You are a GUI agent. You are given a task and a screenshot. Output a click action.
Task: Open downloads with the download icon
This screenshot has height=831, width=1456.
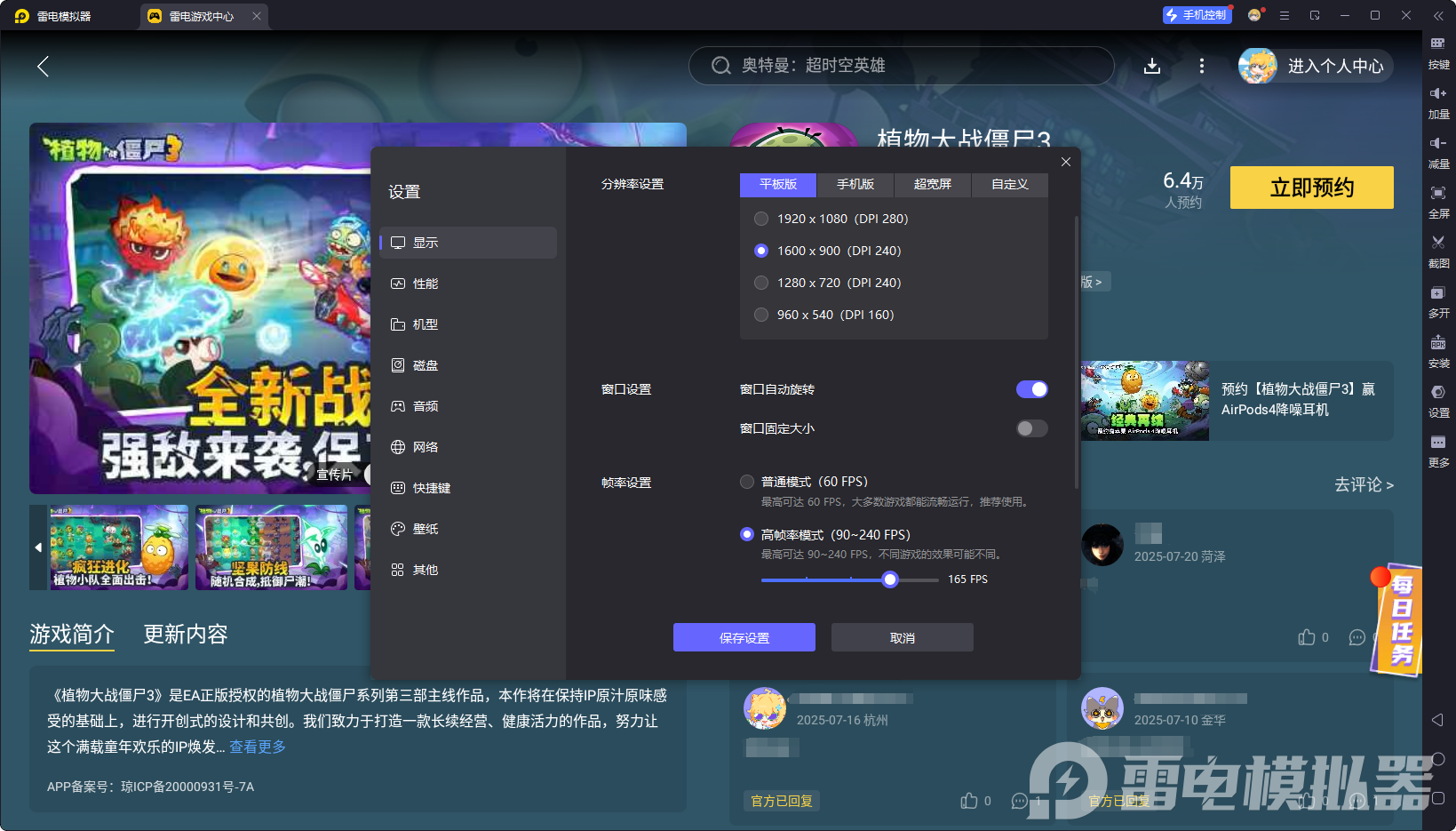point(1152,66)
